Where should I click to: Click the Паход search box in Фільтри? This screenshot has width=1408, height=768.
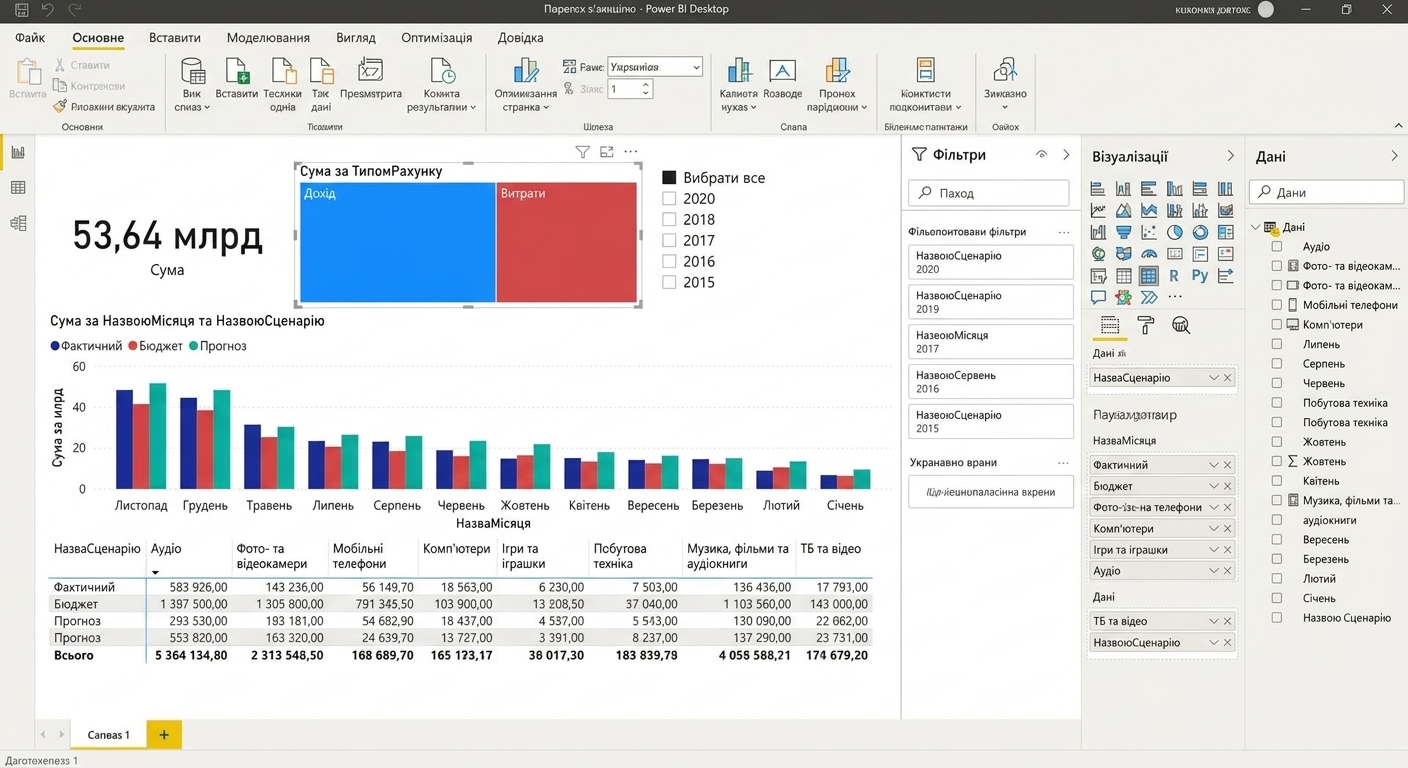pos(988,193)
